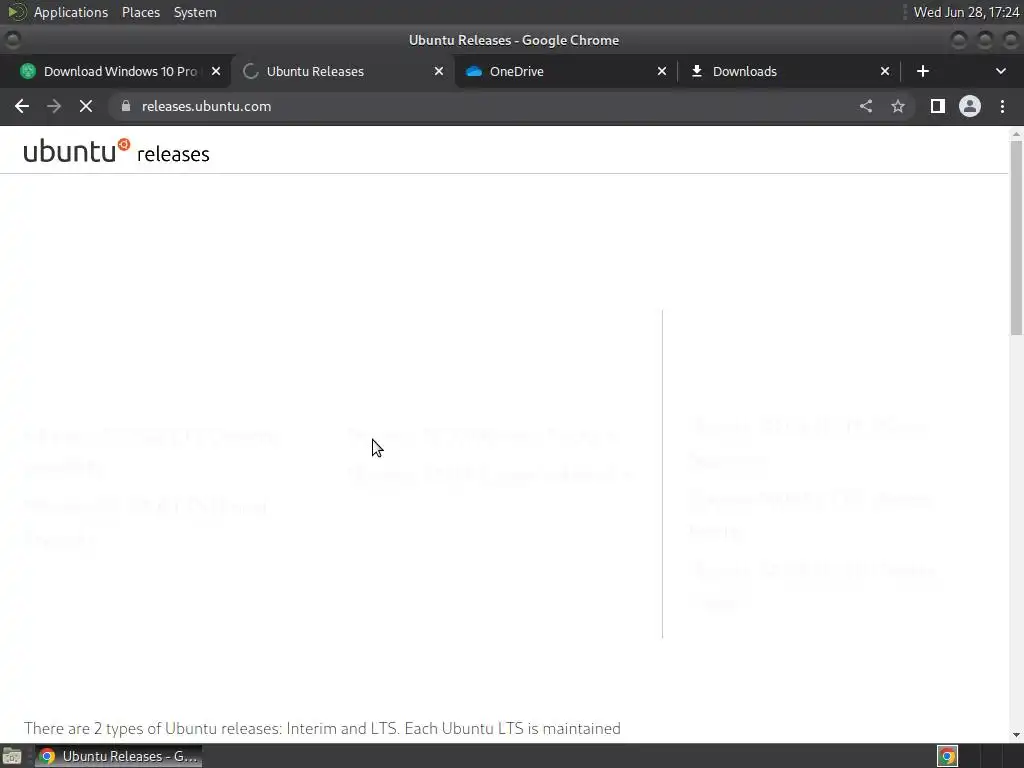Open the Places menu

[141, 12]
